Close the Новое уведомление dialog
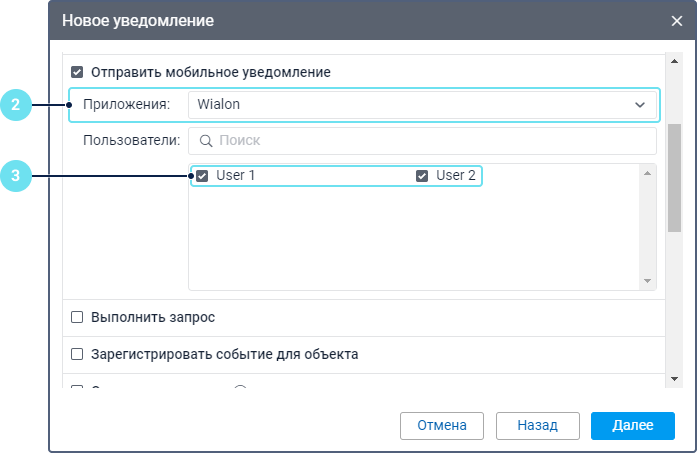The image size is (697, 453). pyautogui.click(x=677, y=20)
